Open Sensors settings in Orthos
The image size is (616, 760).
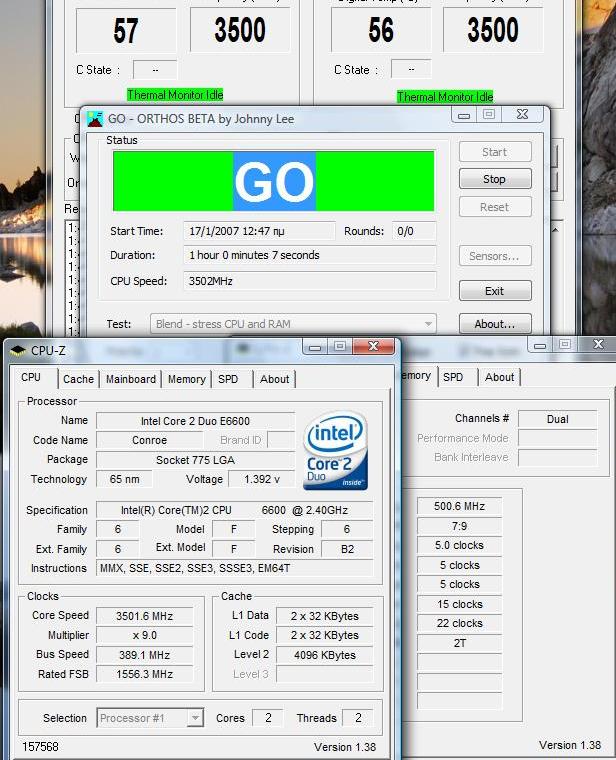495,256
